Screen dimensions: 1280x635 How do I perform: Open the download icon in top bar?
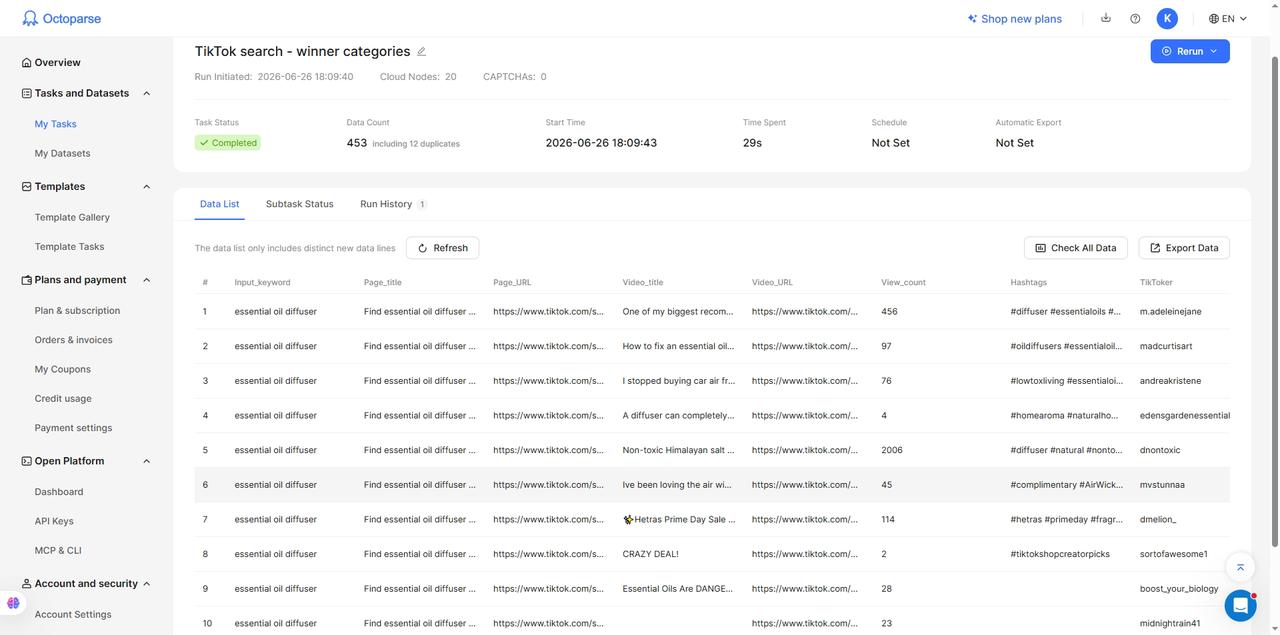[x=1106, y=18]
